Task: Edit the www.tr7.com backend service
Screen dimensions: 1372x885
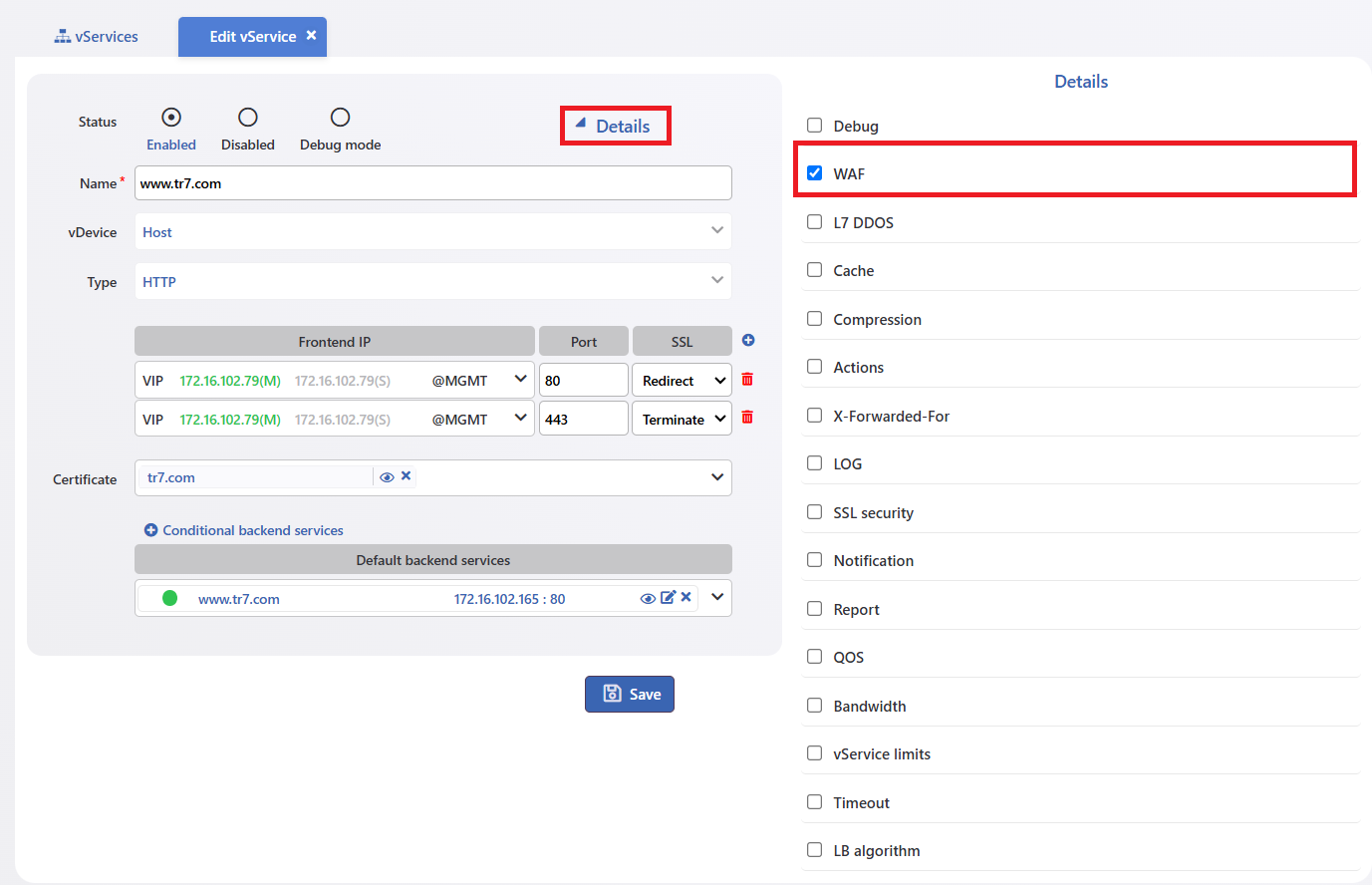Action: click(x=668, y=597)
